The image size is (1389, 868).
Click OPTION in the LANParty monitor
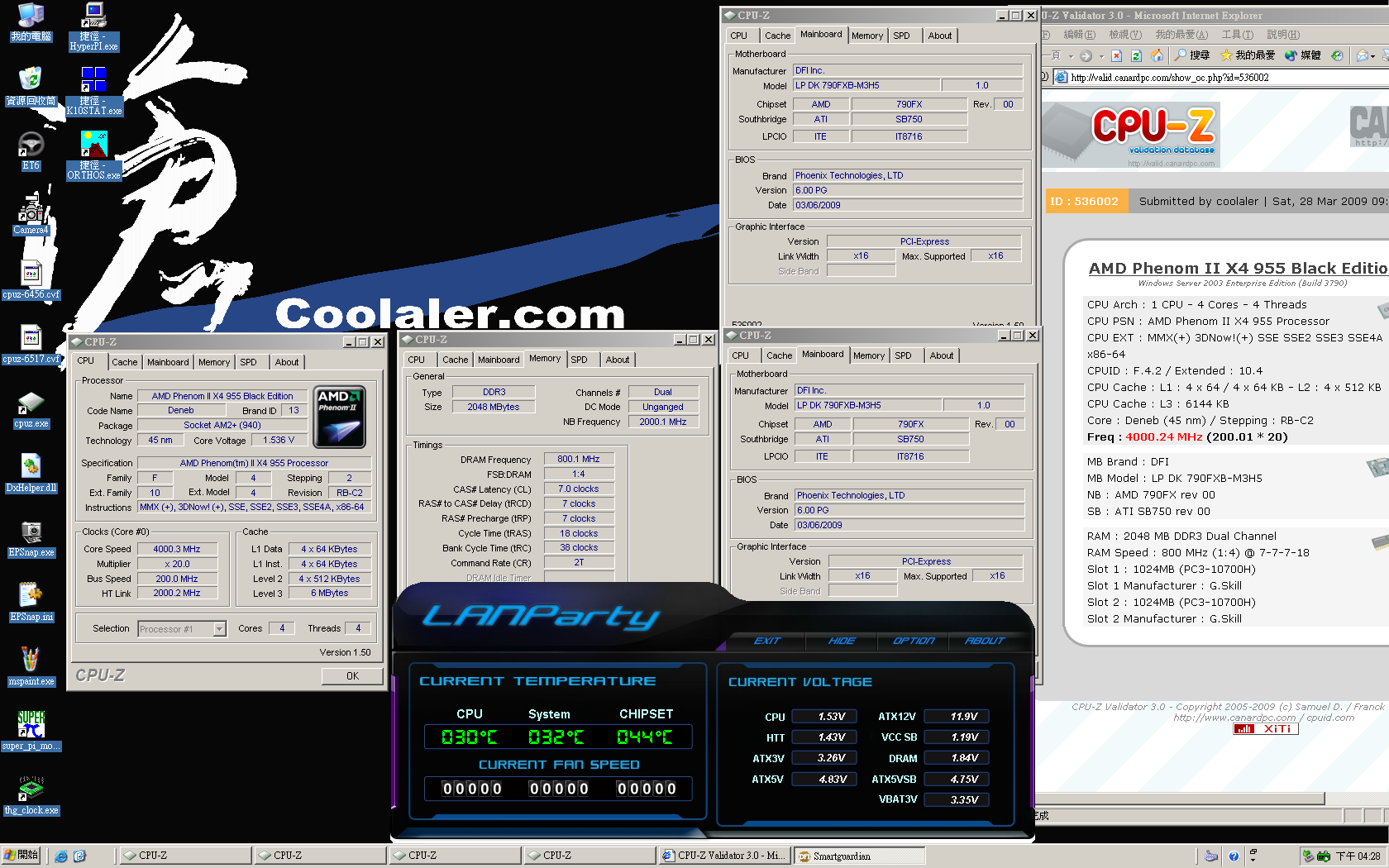point(914,641)
